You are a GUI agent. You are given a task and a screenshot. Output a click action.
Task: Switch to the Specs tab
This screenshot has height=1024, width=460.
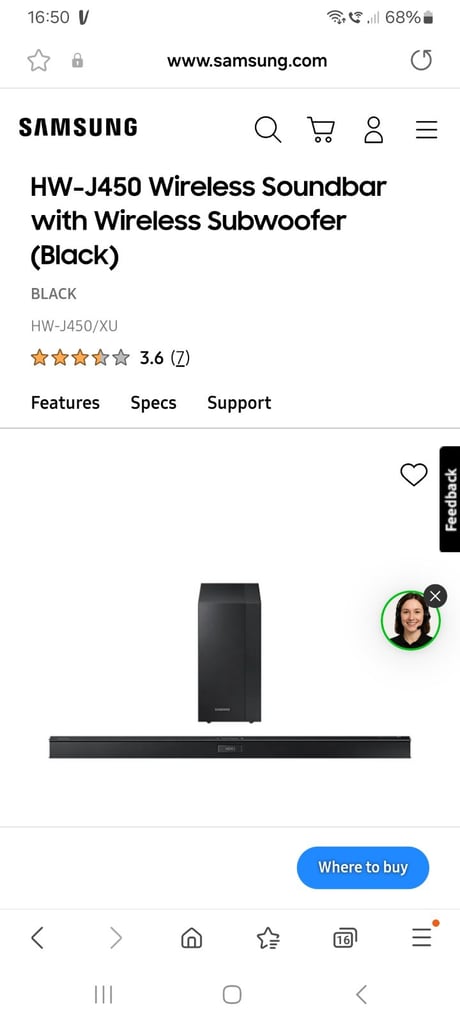[154, 403]
